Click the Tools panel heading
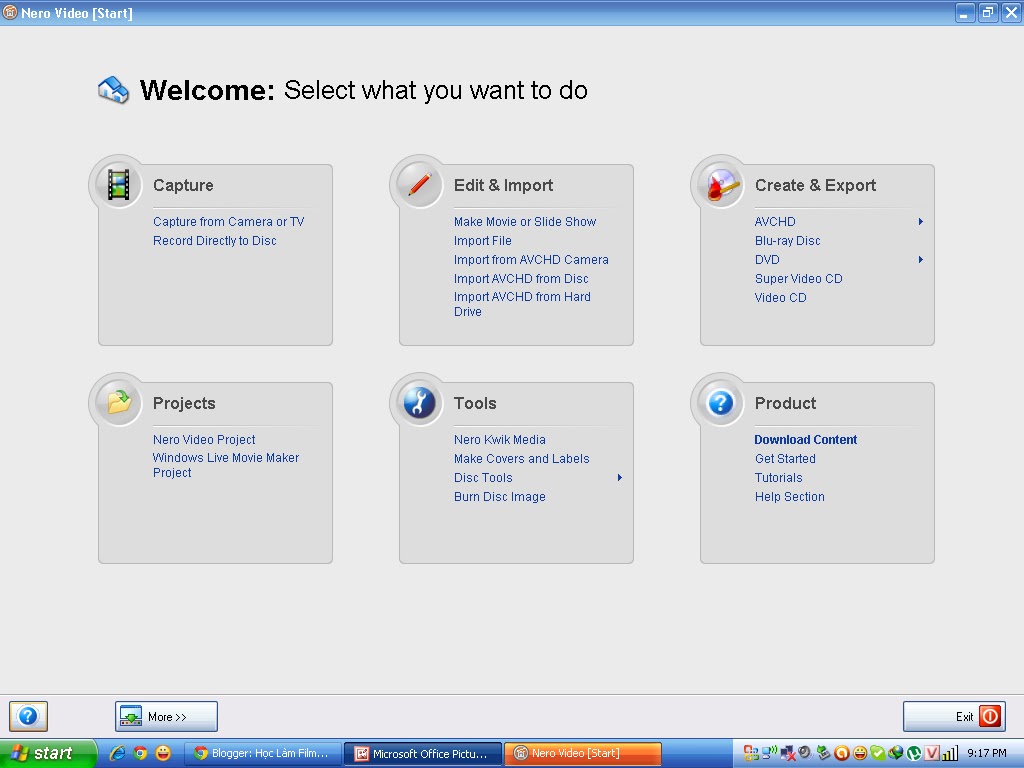Screen dimensions: 1024x768 [x=475, y=403]
